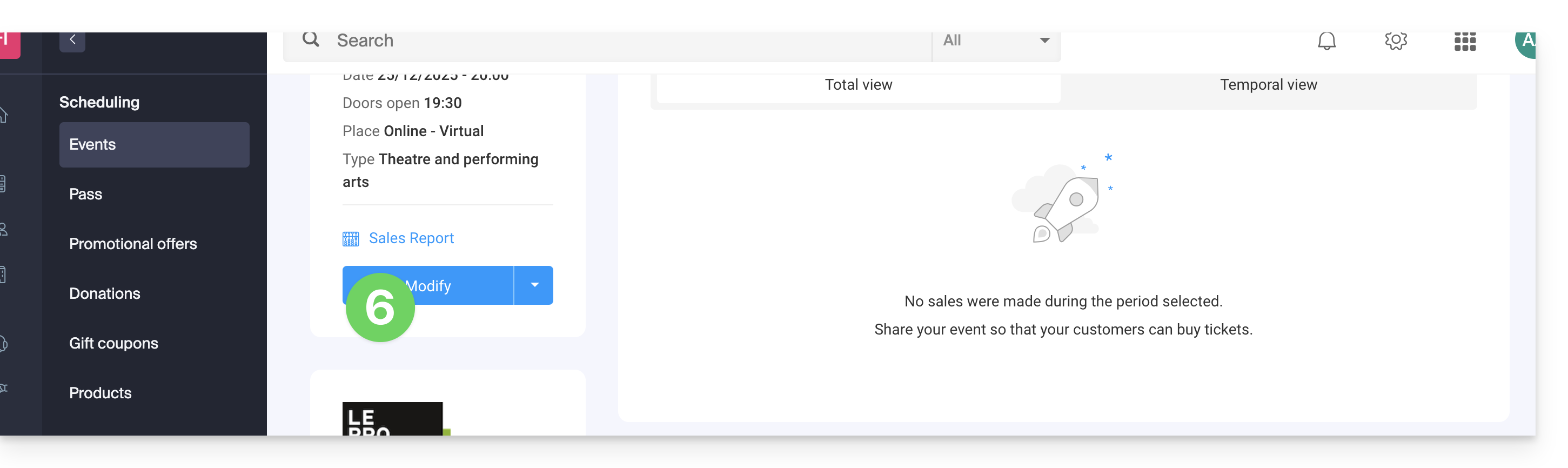
Task: Click the home icon in left rail
Action: pos(4,115)
